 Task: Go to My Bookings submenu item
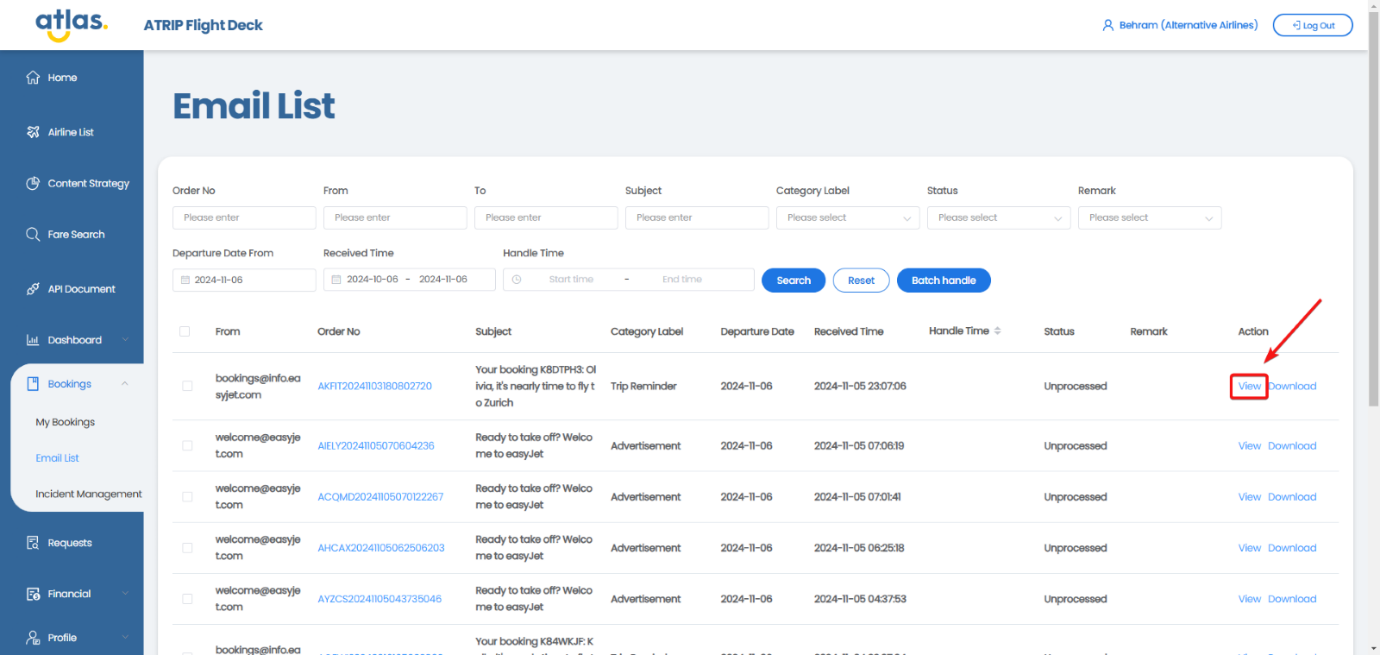pos(65,422)
